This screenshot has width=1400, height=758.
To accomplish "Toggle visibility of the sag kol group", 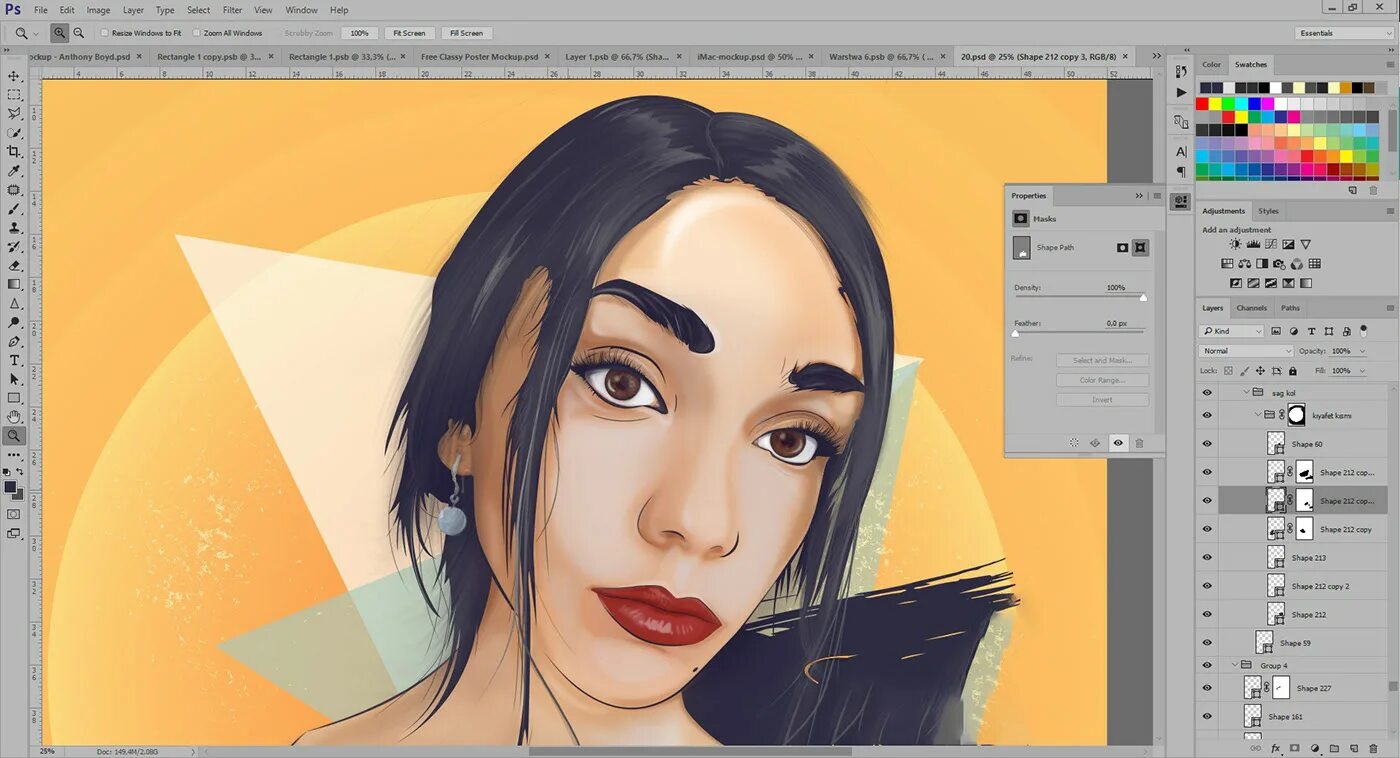I will tap(1207, 393).
